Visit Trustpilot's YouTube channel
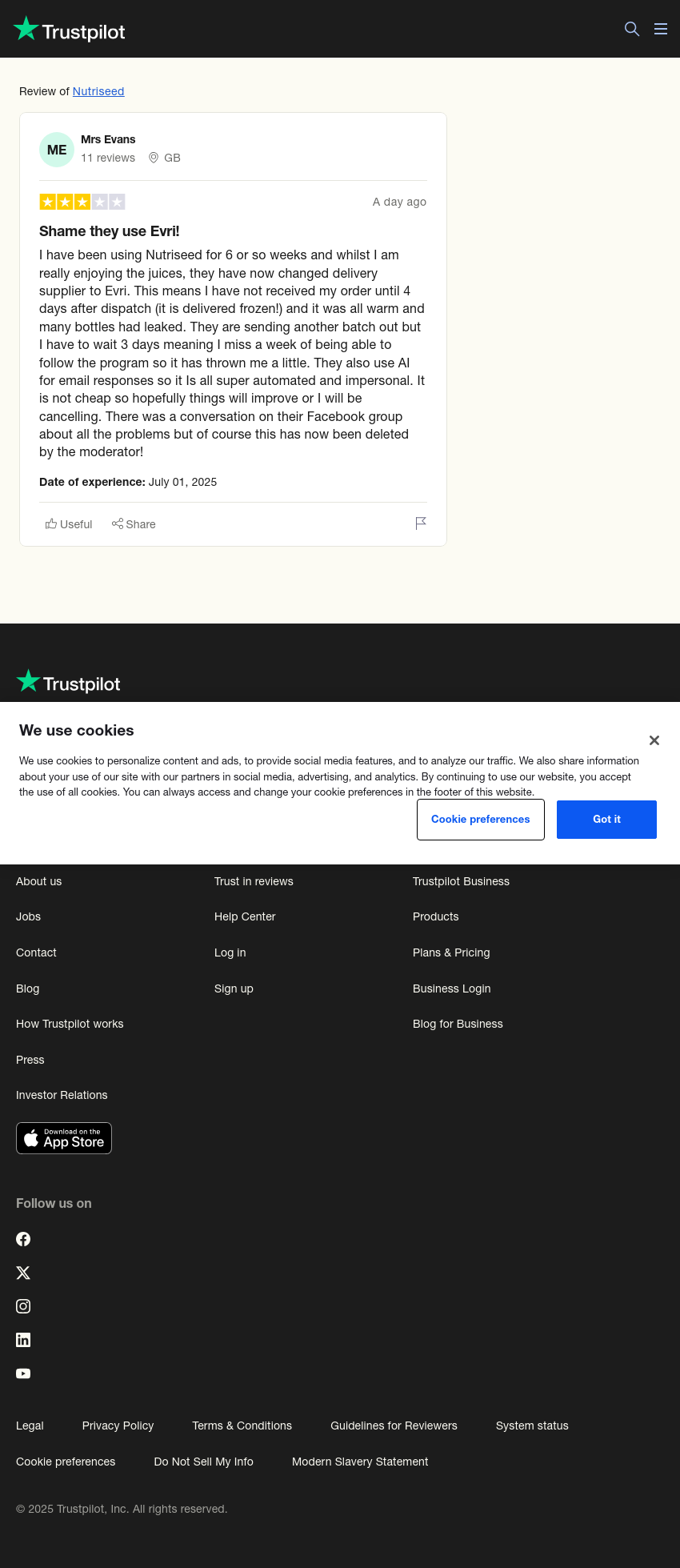This screenshot has height=1568, width=680. pyautogui.click(x=23, y=1374)
